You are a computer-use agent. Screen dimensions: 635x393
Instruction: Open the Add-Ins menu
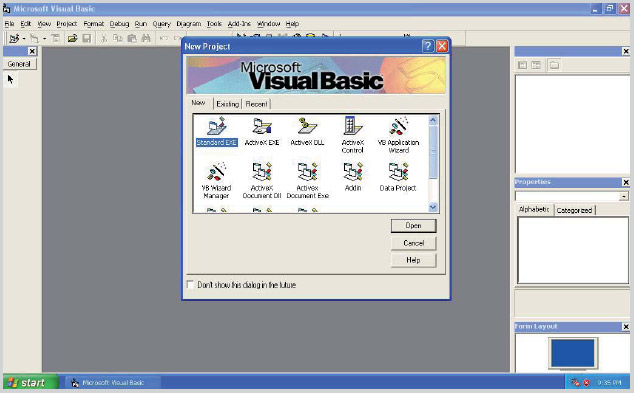coord(239,24)
